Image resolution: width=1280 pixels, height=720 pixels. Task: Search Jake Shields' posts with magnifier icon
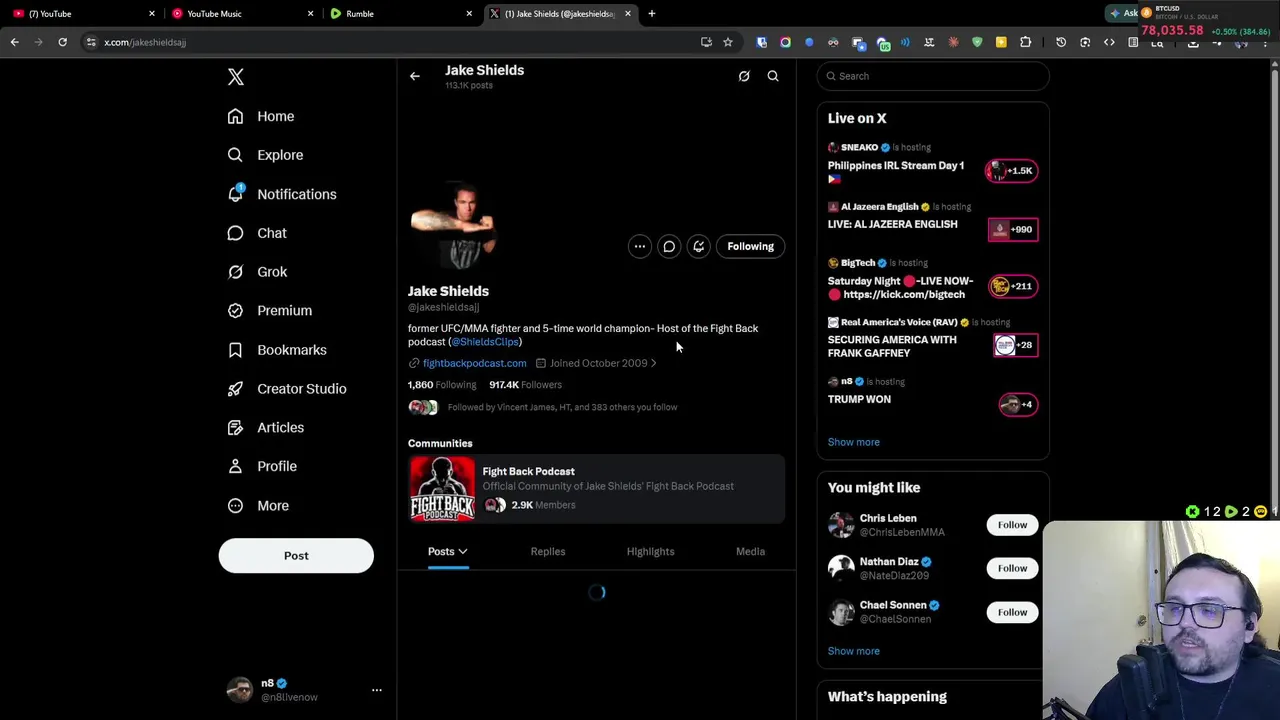tap(773, 76)
